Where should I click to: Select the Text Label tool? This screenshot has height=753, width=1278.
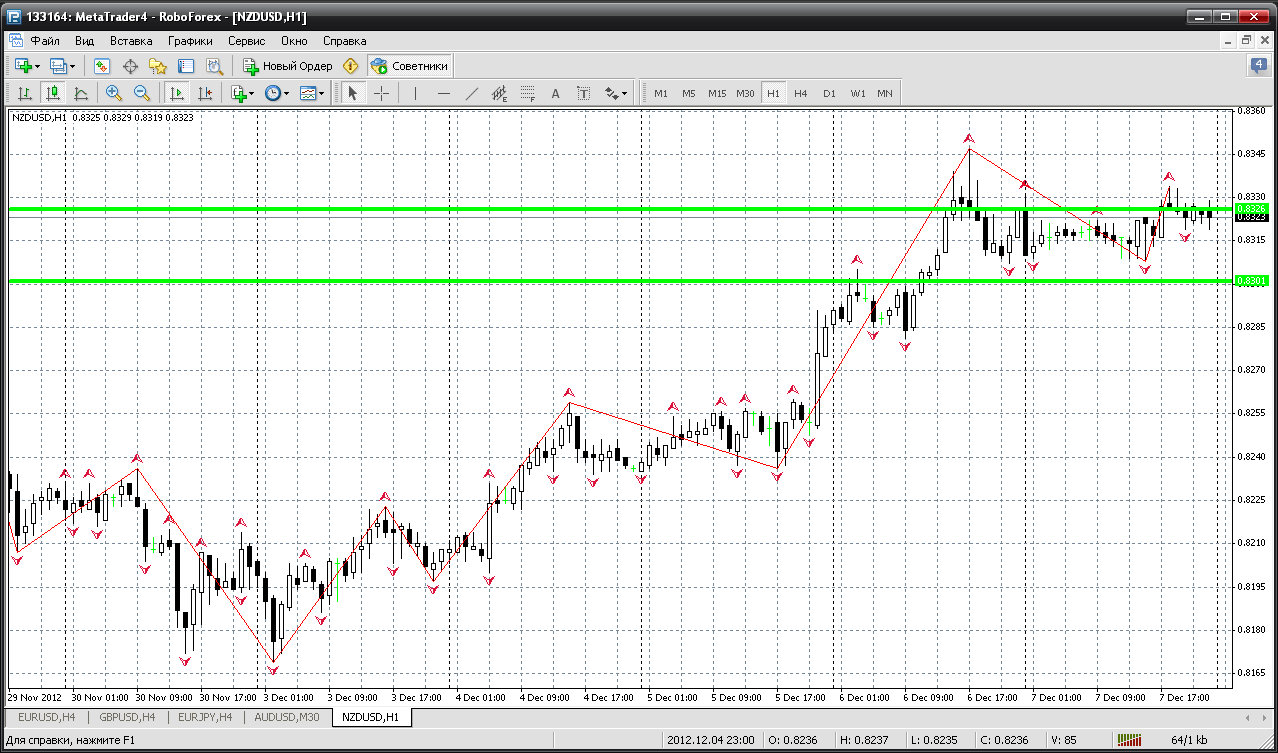point(584,93)
